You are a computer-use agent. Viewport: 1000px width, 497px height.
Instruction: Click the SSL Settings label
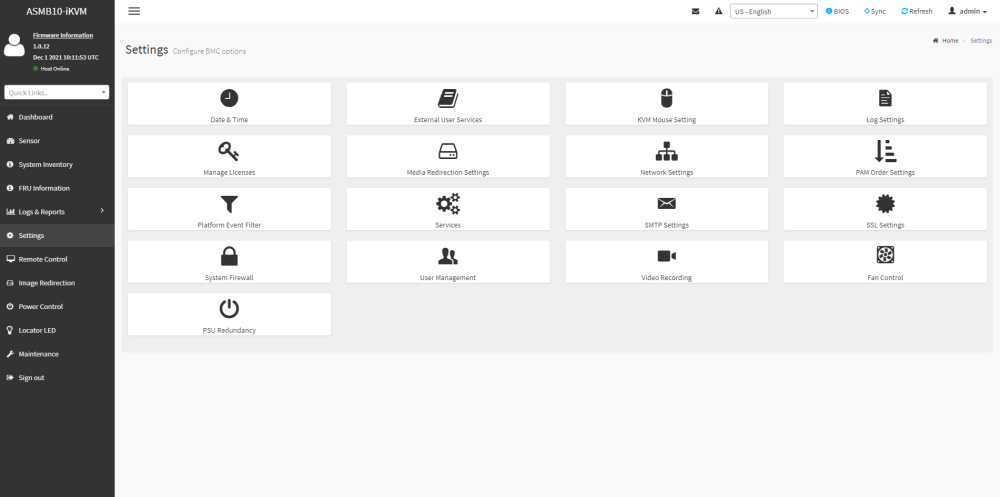point(885,225)
